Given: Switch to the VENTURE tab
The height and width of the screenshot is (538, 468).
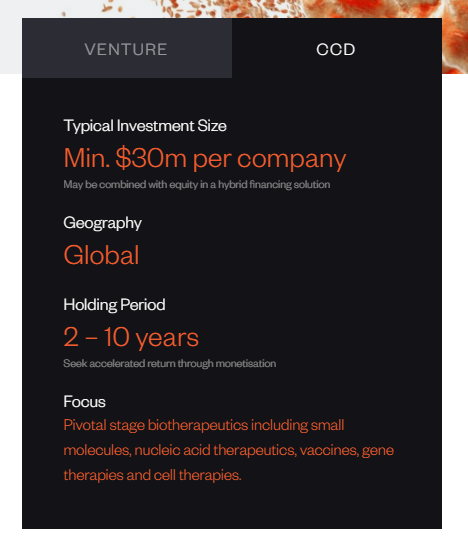Looking at the screenshot, I should tap(127, 48).
